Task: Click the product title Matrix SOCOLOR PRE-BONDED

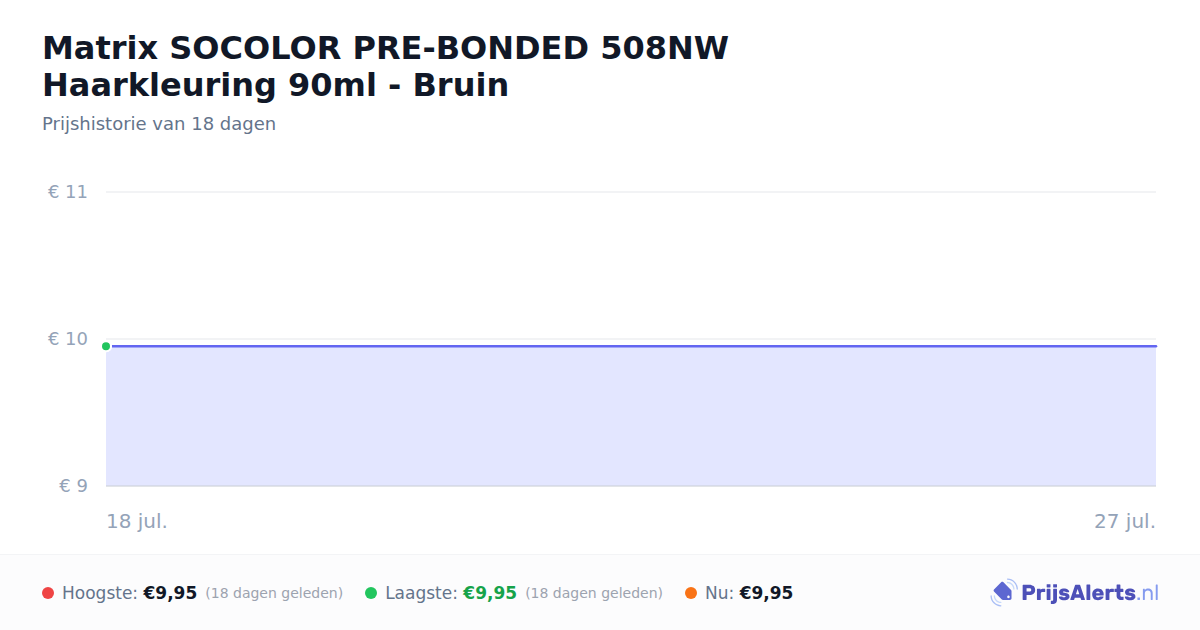Action: click(385, 66)
